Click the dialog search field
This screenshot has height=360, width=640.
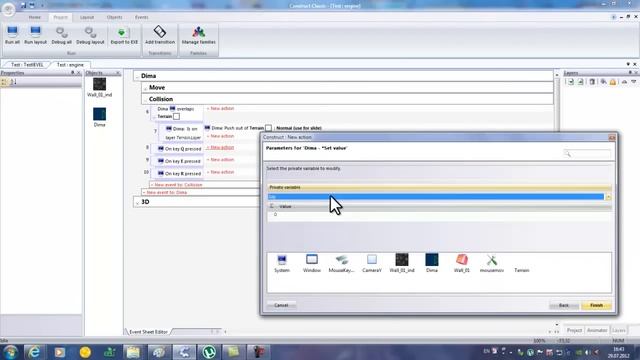click(x=587, y=154)
